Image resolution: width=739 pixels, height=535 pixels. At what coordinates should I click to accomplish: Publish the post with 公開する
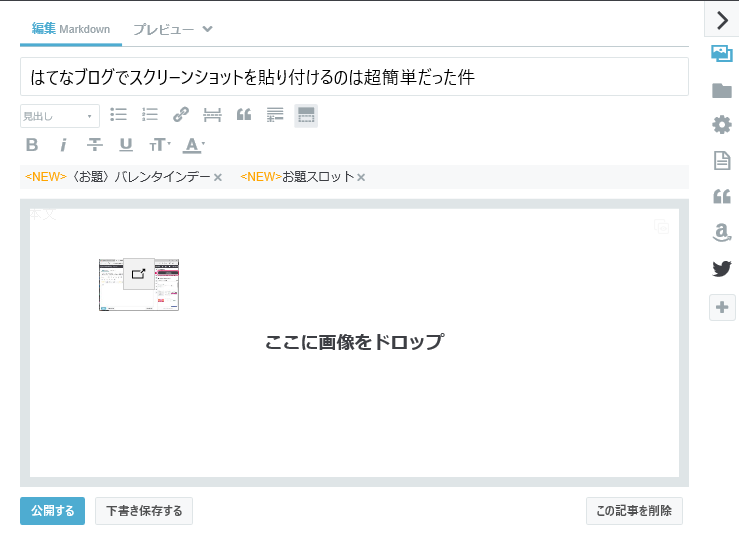[52, 511]
